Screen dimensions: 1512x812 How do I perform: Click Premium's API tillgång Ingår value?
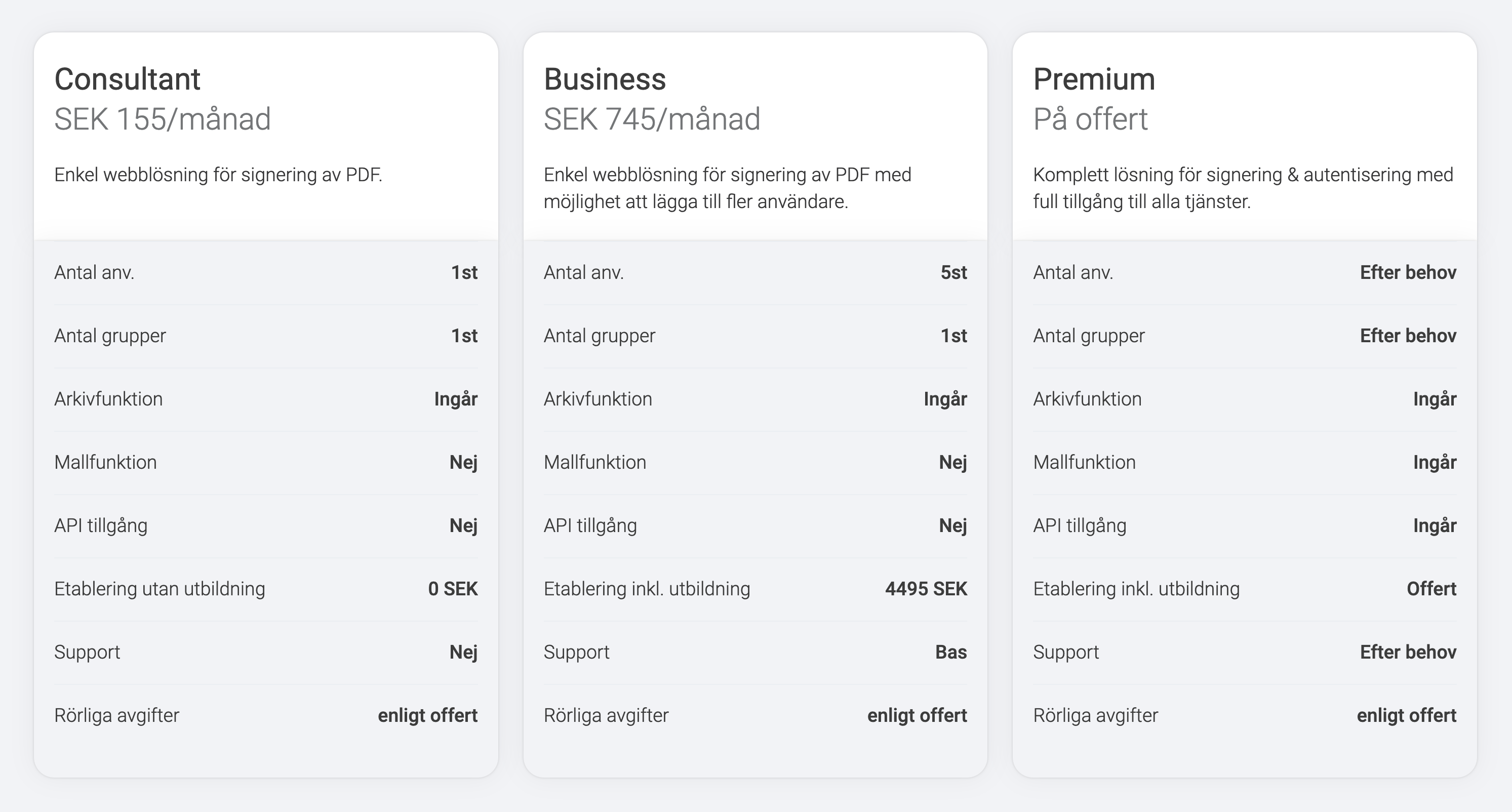(x=1435, y=525)
